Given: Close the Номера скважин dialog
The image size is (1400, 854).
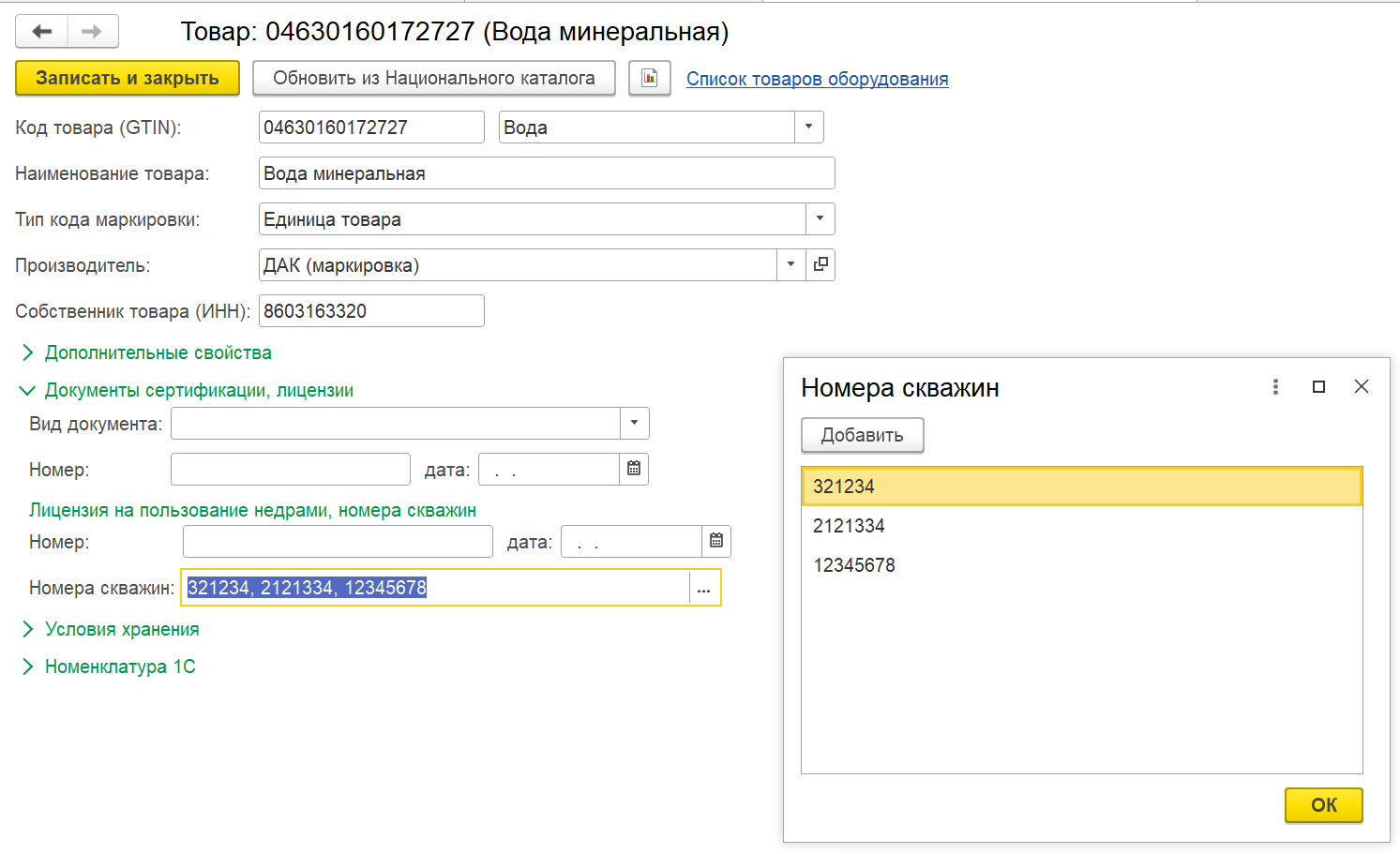Looking at the screenshot, I should click(x=1362, y=387).
